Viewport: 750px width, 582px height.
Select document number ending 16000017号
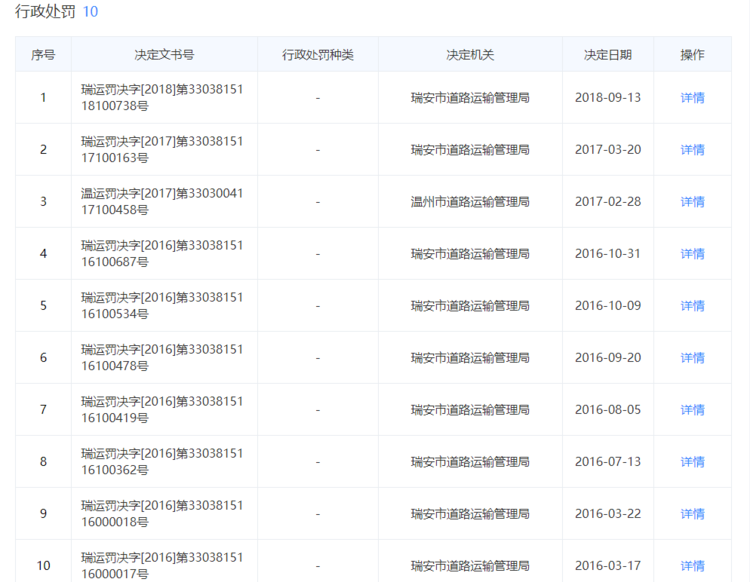162,566
